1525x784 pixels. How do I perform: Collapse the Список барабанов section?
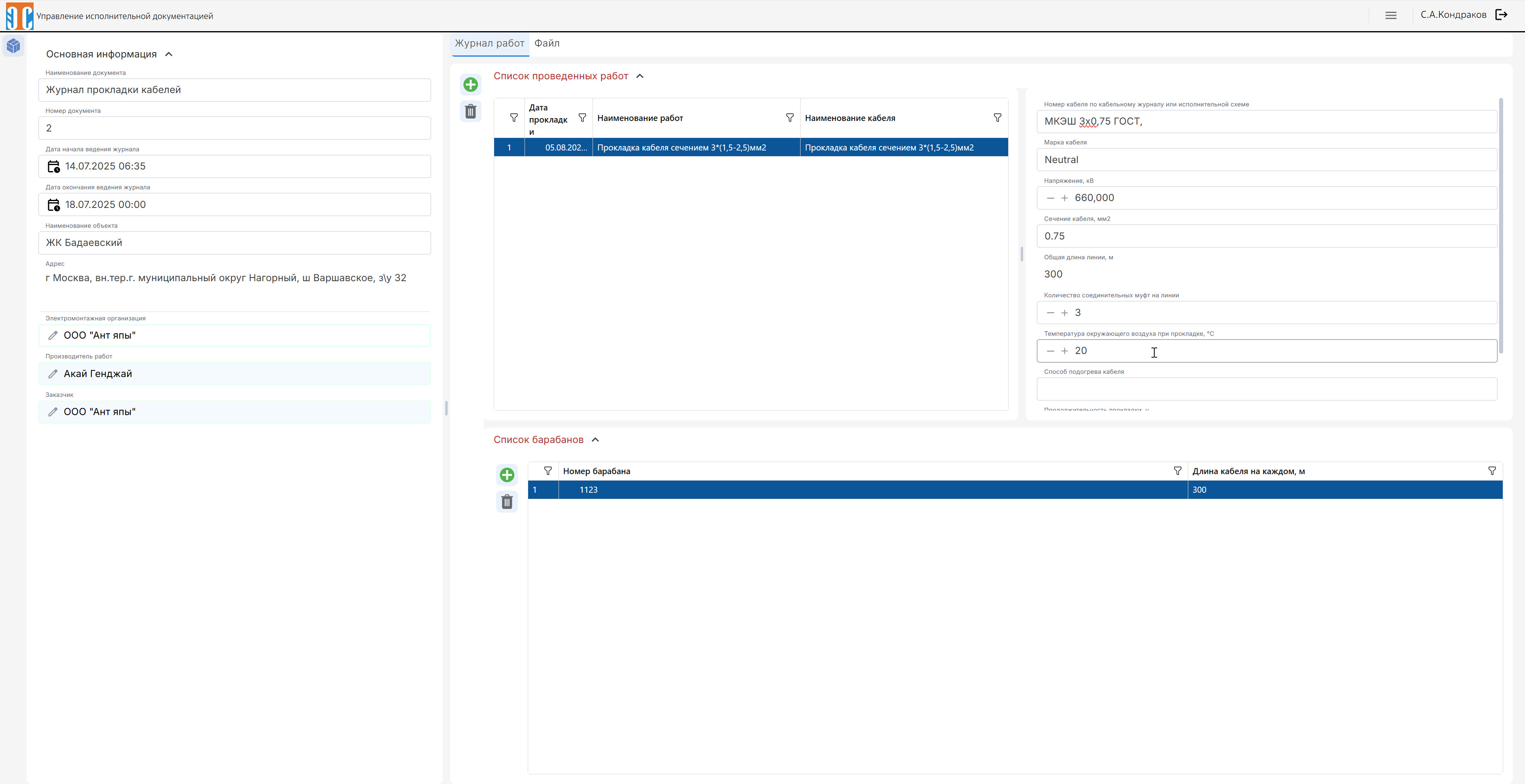click(x=595, y=440)
